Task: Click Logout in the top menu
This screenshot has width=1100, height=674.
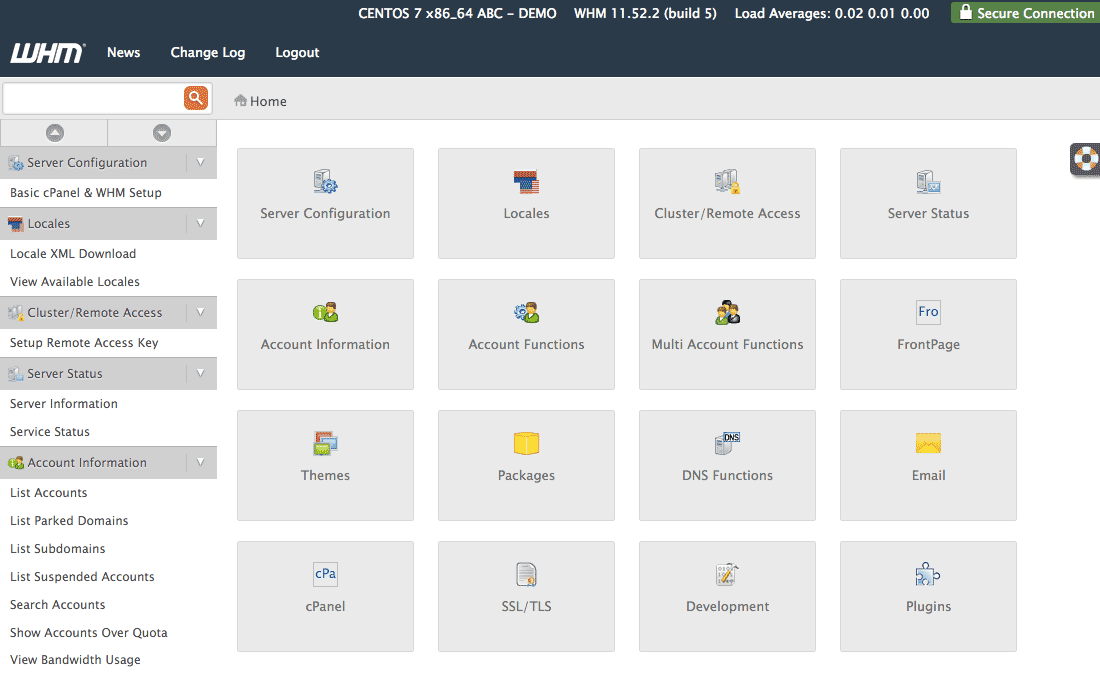Action: (297, 53)
